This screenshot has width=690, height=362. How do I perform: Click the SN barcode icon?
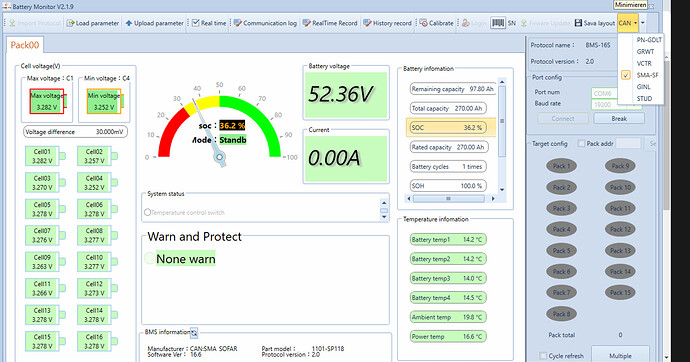pos(498,23)
